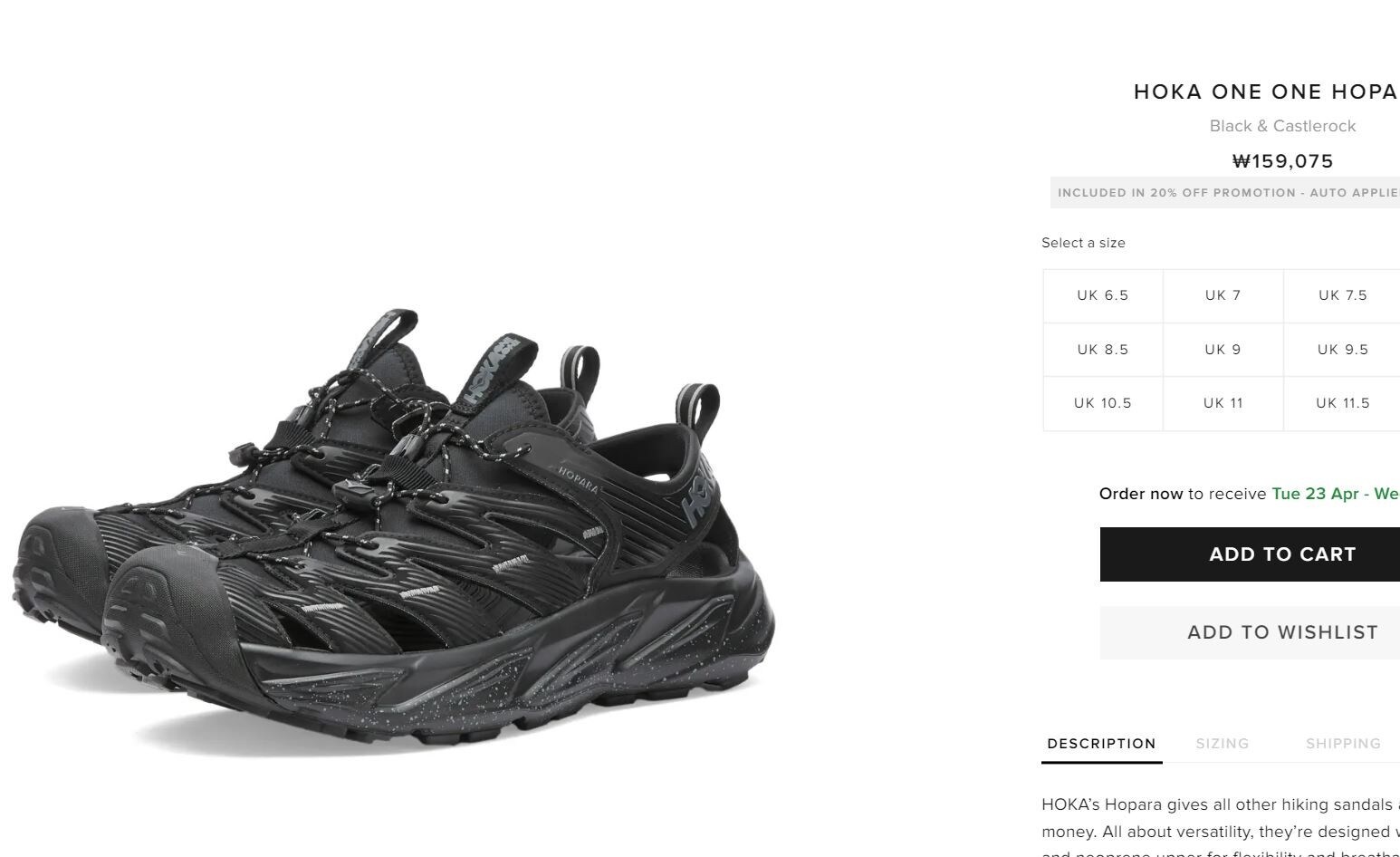Click the HOKA ONE ONE product title
1400x857 pixels.
tap(1266, 91)
